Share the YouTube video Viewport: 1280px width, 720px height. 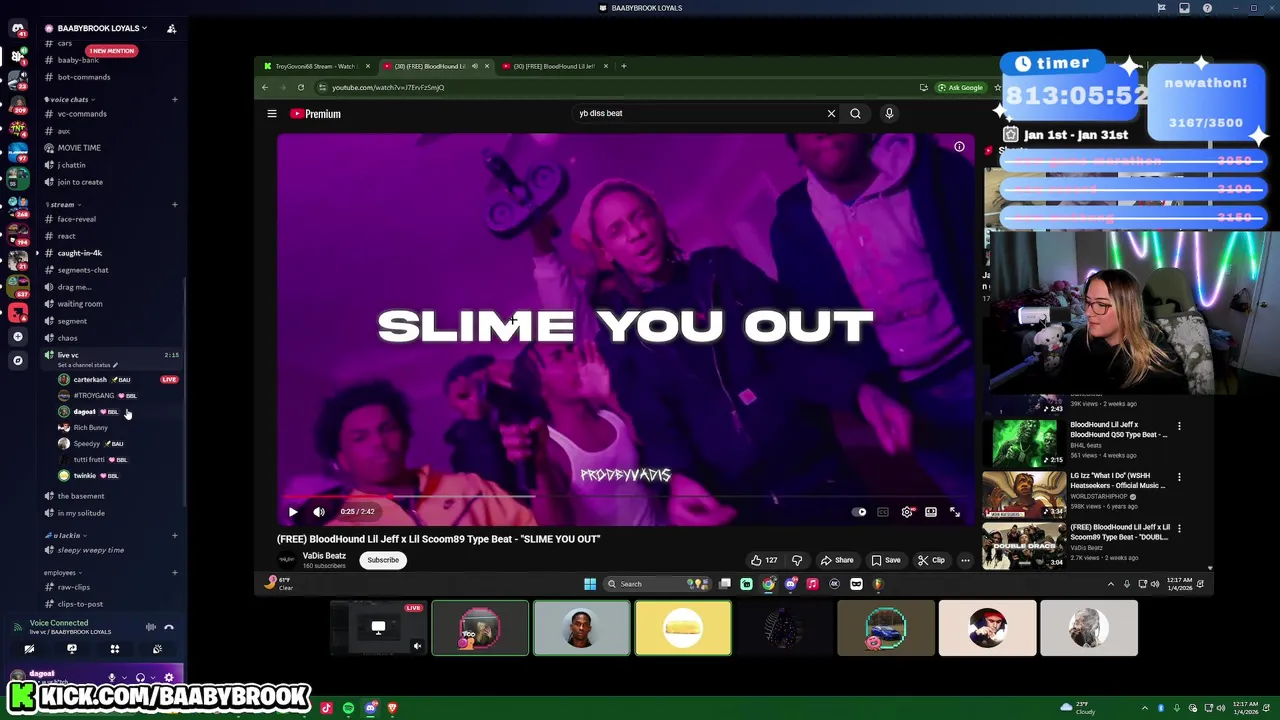pyautogui.click(x=837, y=560)
